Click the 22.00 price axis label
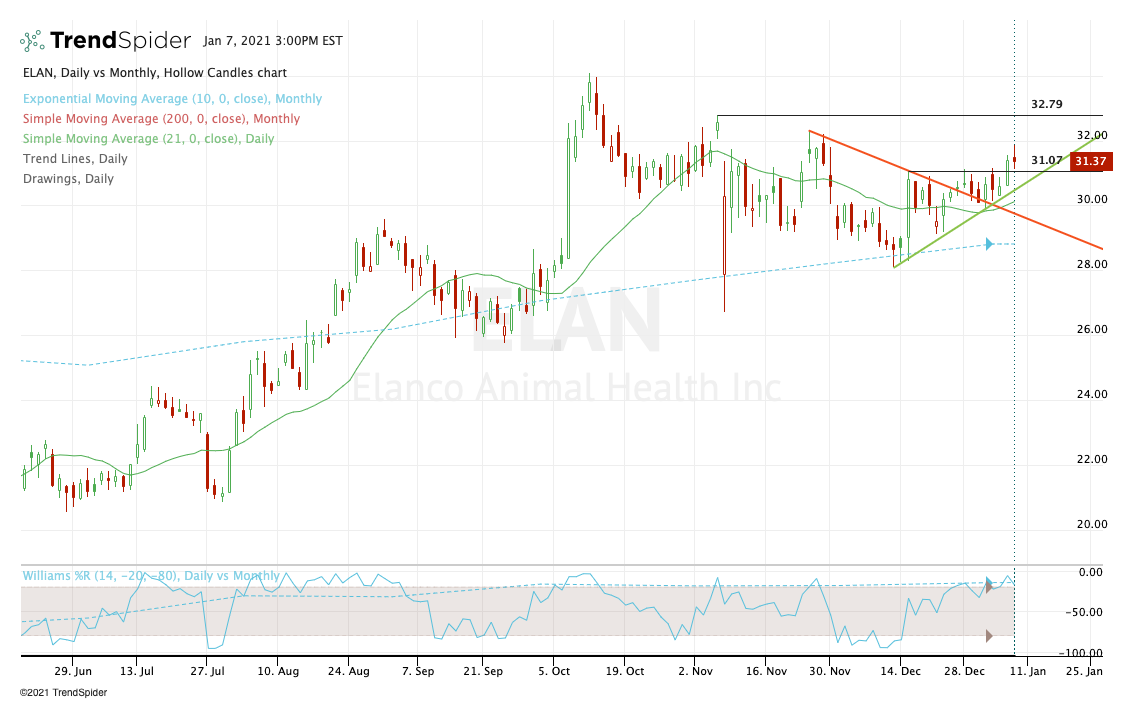 click(1092, 459)
